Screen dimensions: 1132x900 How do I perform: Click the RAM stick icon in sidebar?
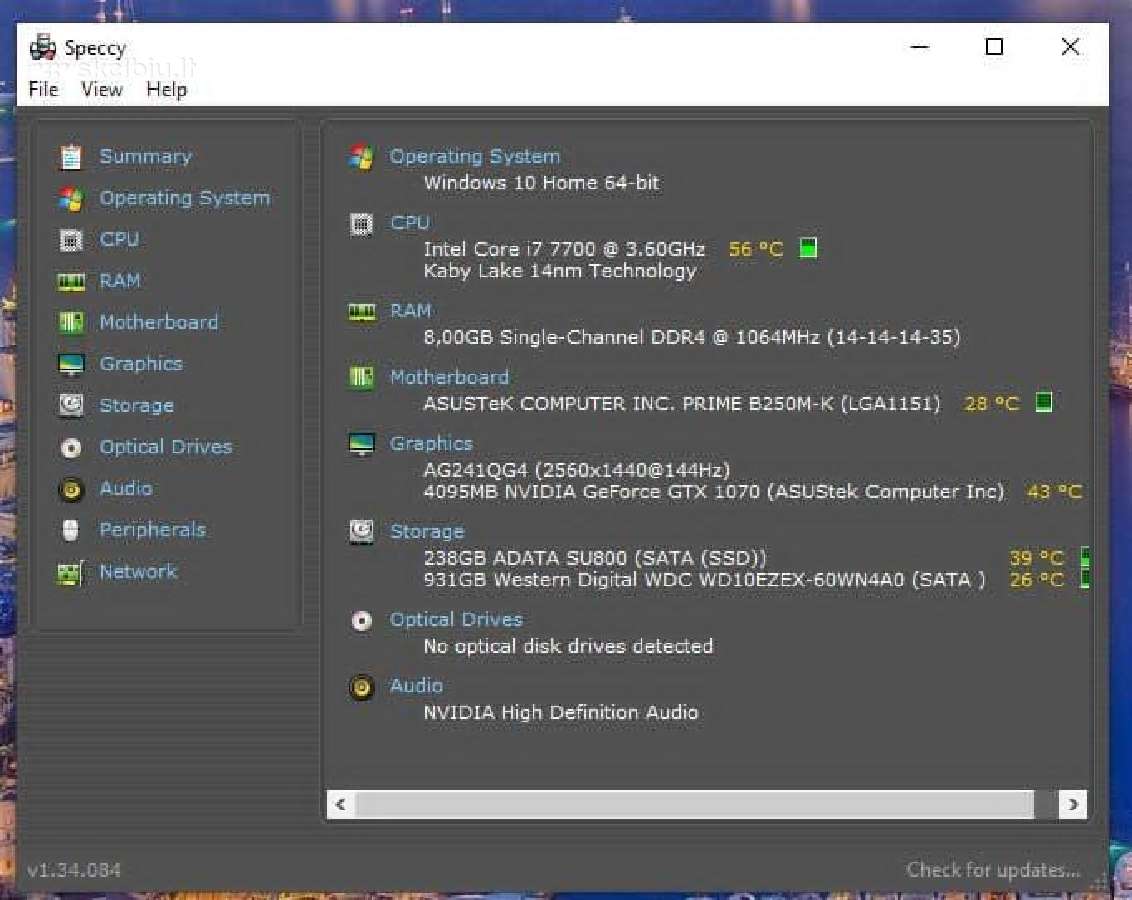71,281
